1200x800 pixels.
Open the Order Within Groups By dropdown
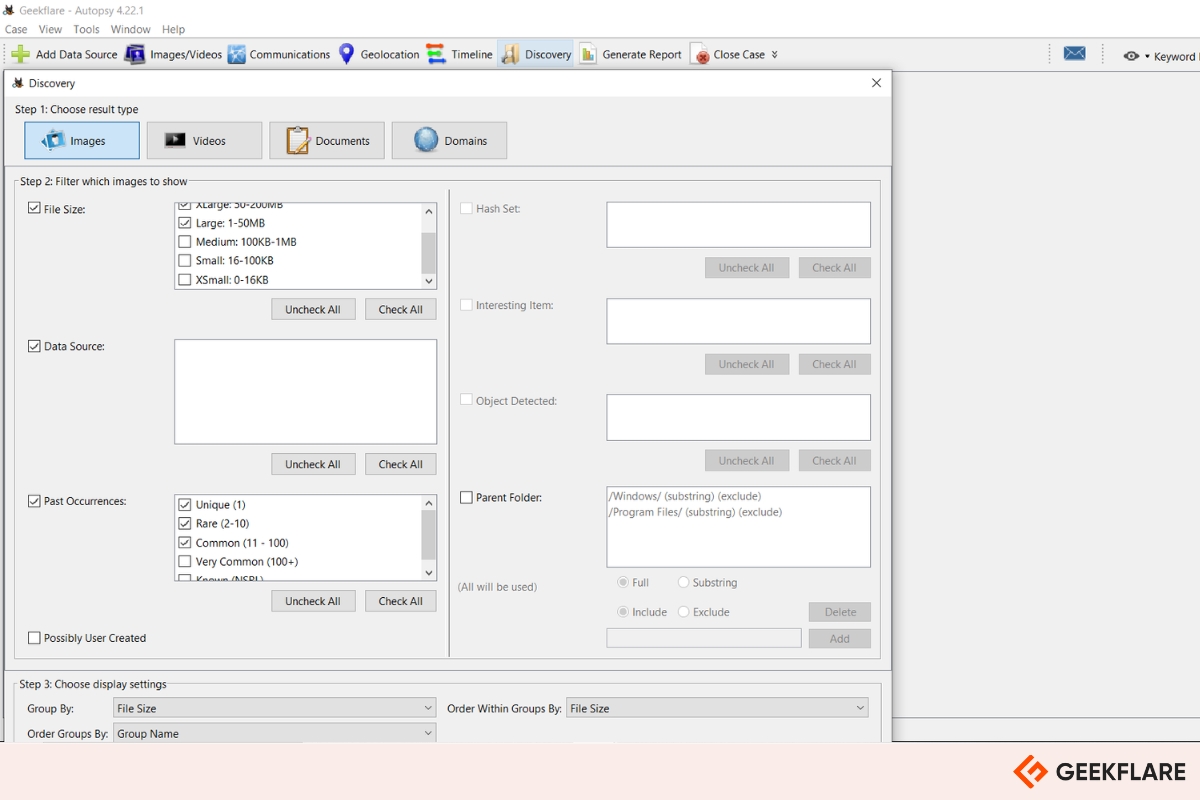(x=717, y=708)
